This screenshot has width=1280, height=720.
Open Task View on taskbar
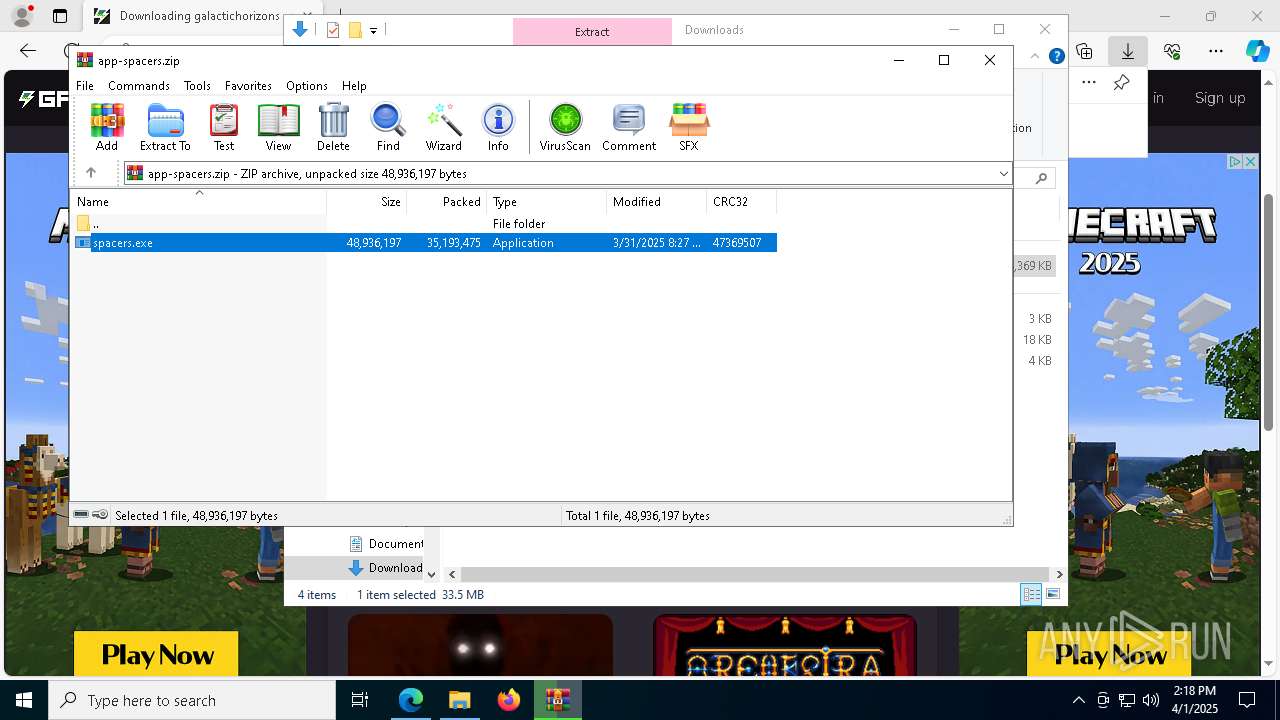(x=360, y=700)
